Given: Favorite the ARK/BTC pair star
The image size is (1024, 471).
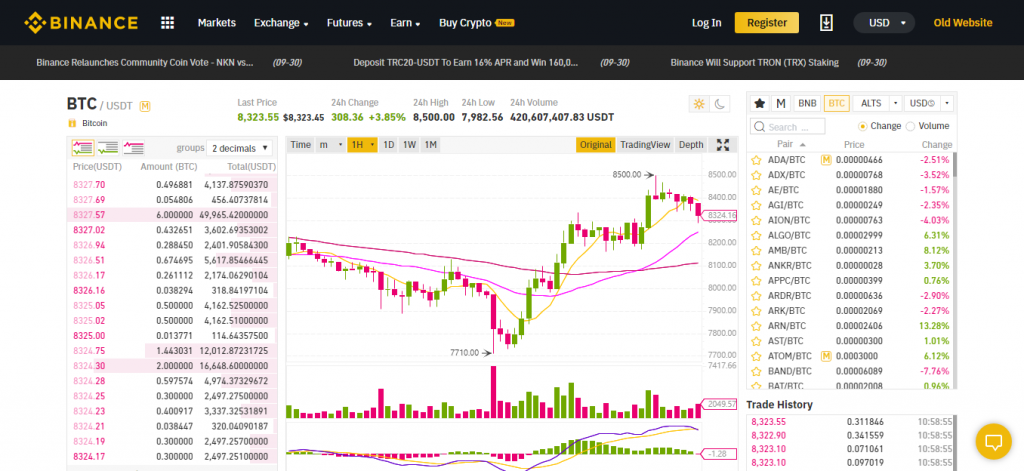Looking at the screenshot, I should tap(756, 311).
